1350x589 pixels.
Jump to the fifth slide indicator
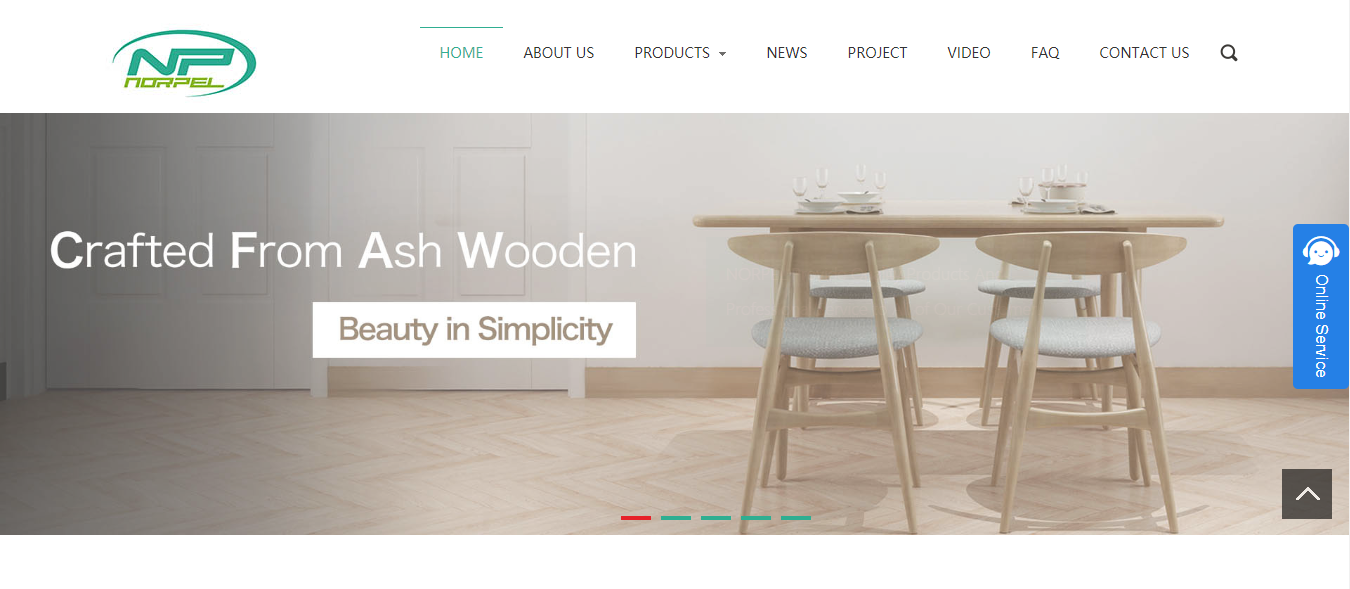(796, 517)
